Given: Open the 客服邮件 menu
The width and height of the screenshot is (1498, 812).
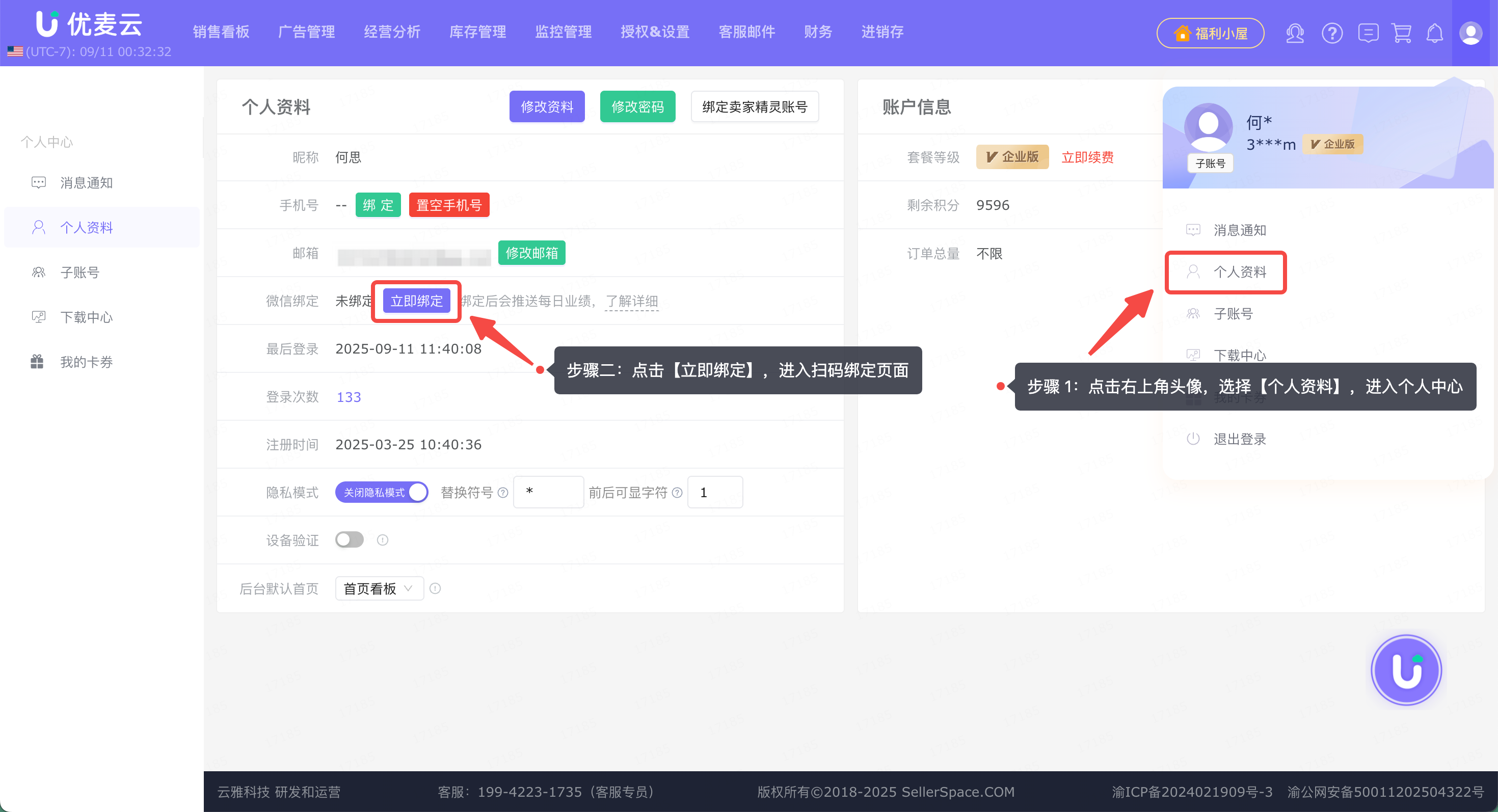Looking at the screenshot, I should click(746, 32).
